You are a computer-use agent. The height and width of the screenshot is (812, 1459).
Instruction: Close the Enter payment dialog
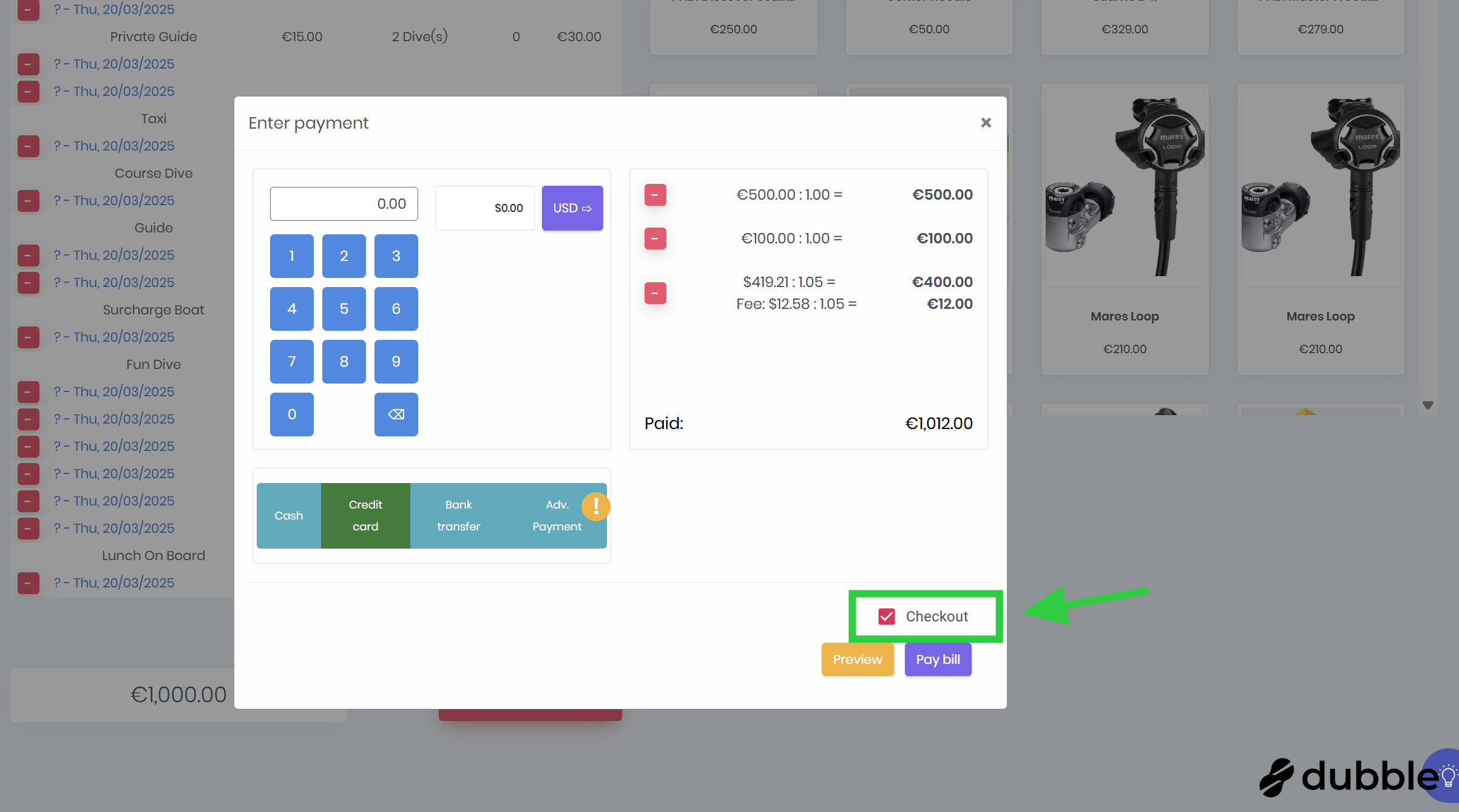[x=986, y=123]
